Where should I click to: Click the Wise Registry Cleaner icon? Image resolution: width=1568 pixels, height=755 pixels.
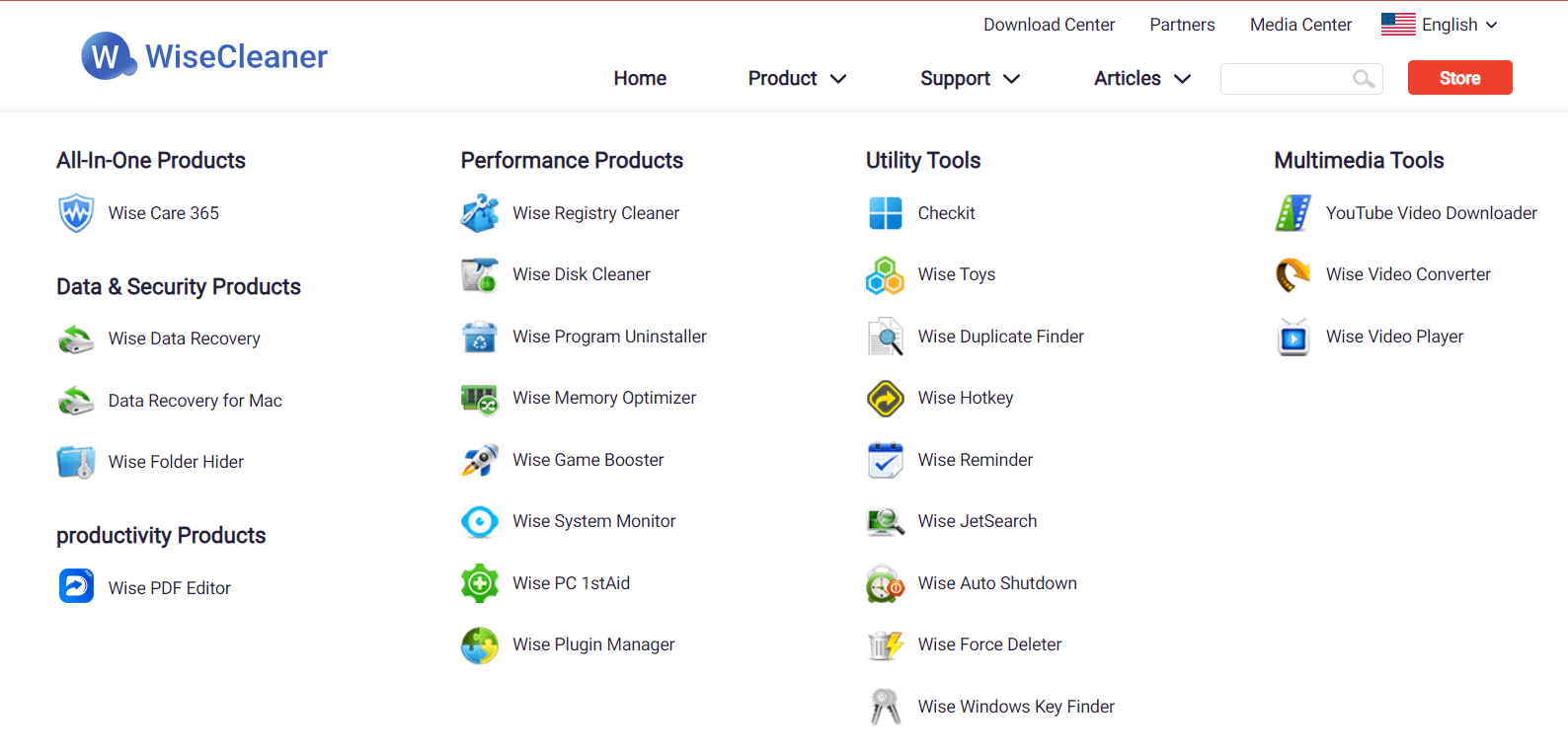(x=480, y=213)
